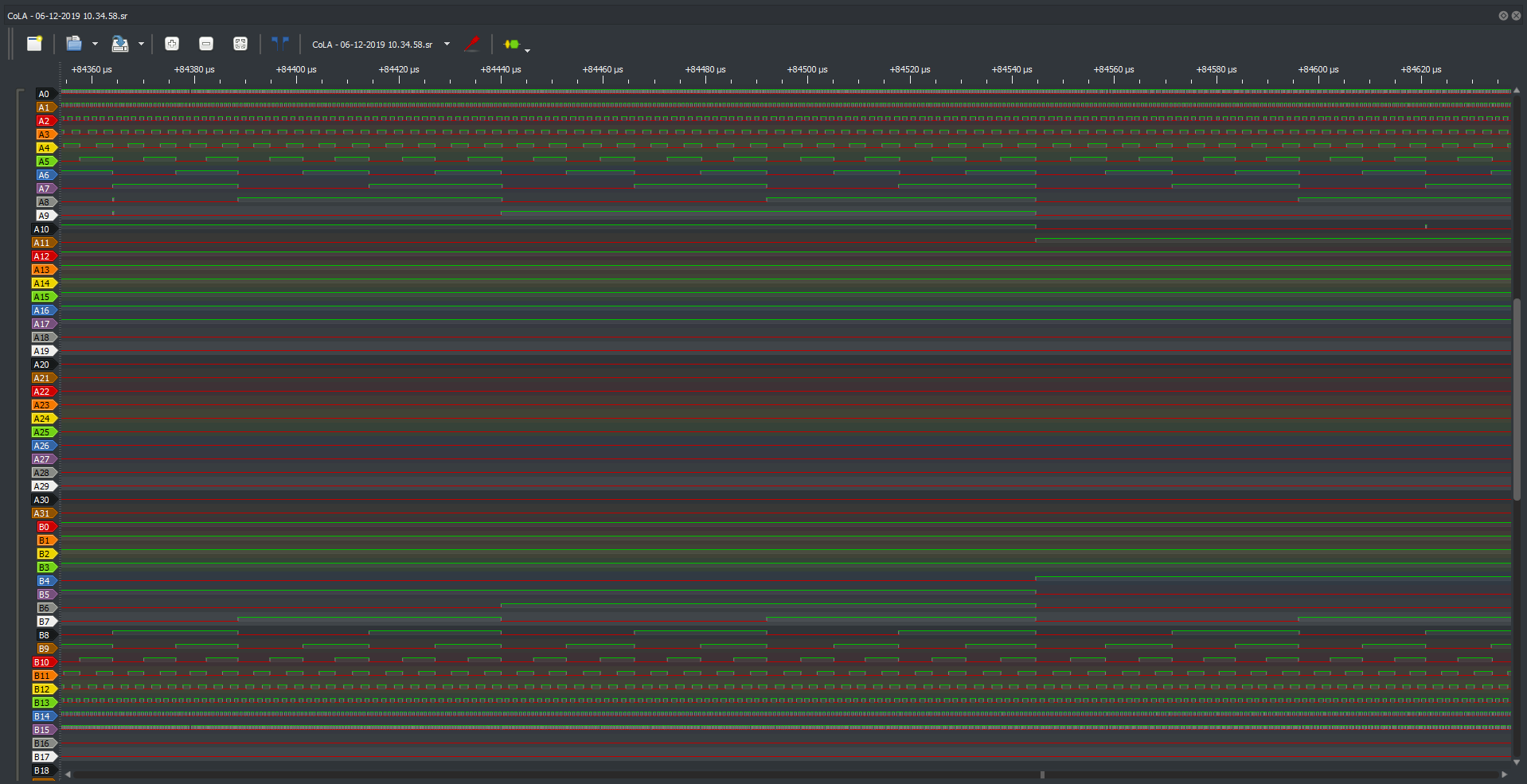Create a new session with the toolbar icon
Screen dimensions: 1527x784
click(34, 44)
